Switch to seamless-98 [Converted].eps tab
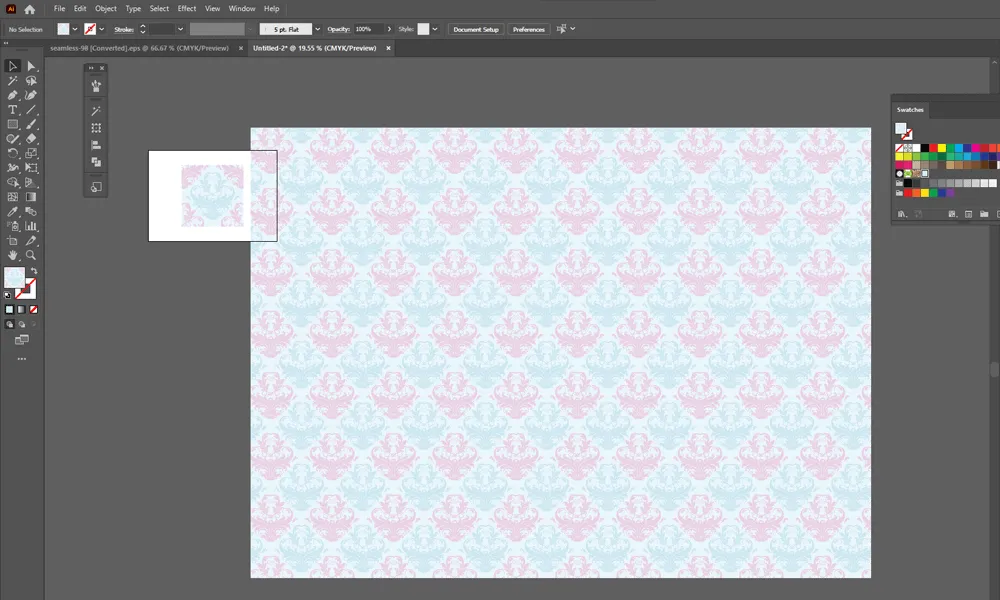Viewport: 1000px width, 600px height. pos(139,48)
